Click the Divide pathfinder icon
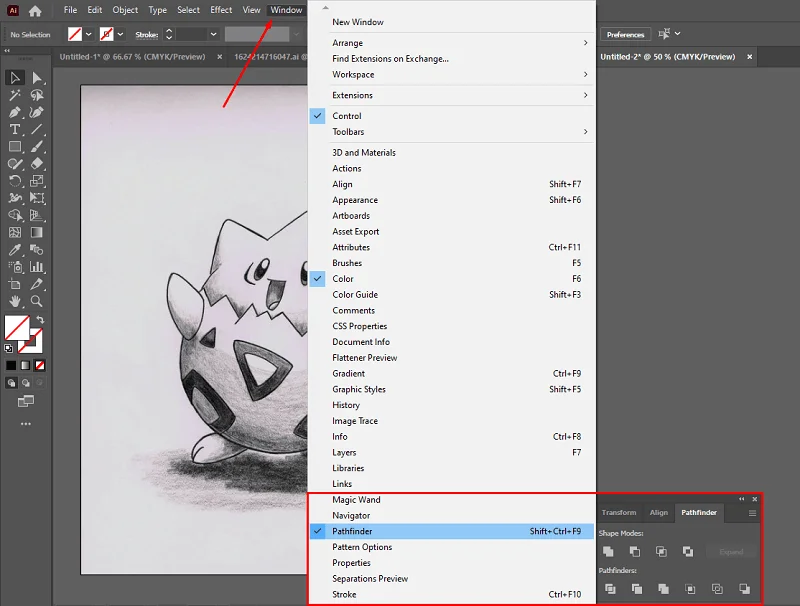800x606 pixels. click(610, 589)
